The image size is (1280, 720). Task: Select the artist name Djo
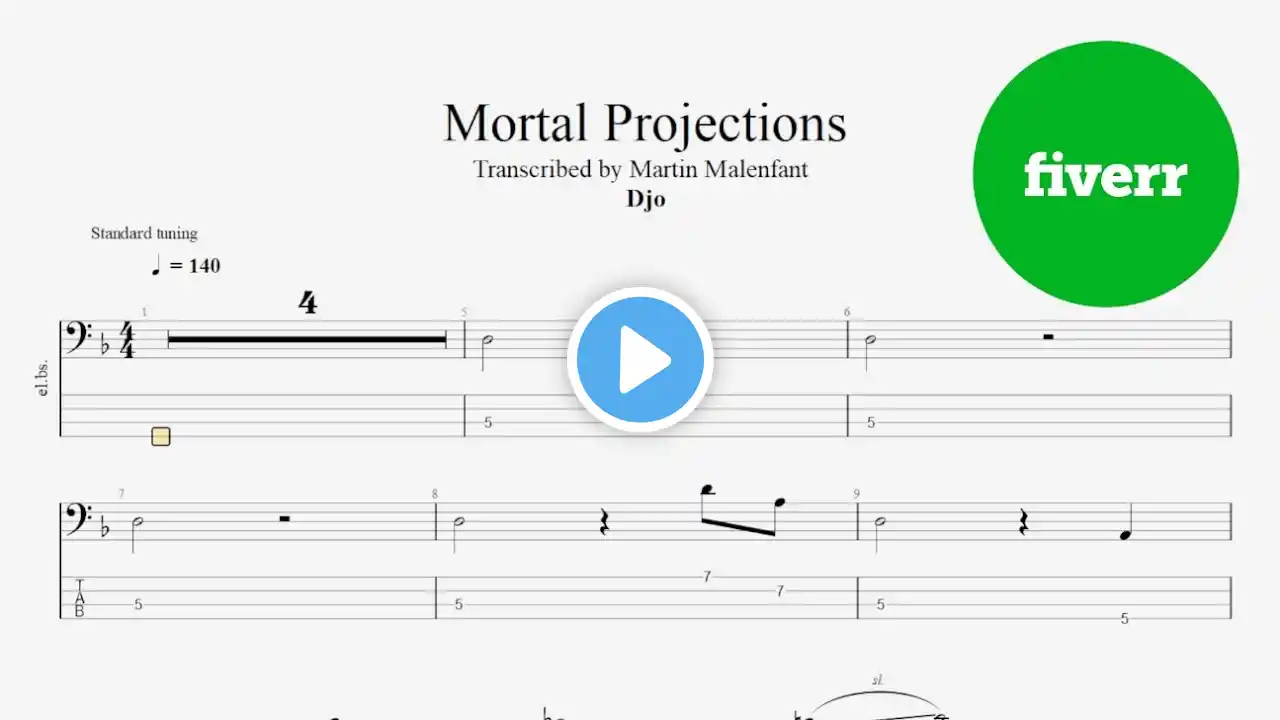tap(646, 199)
